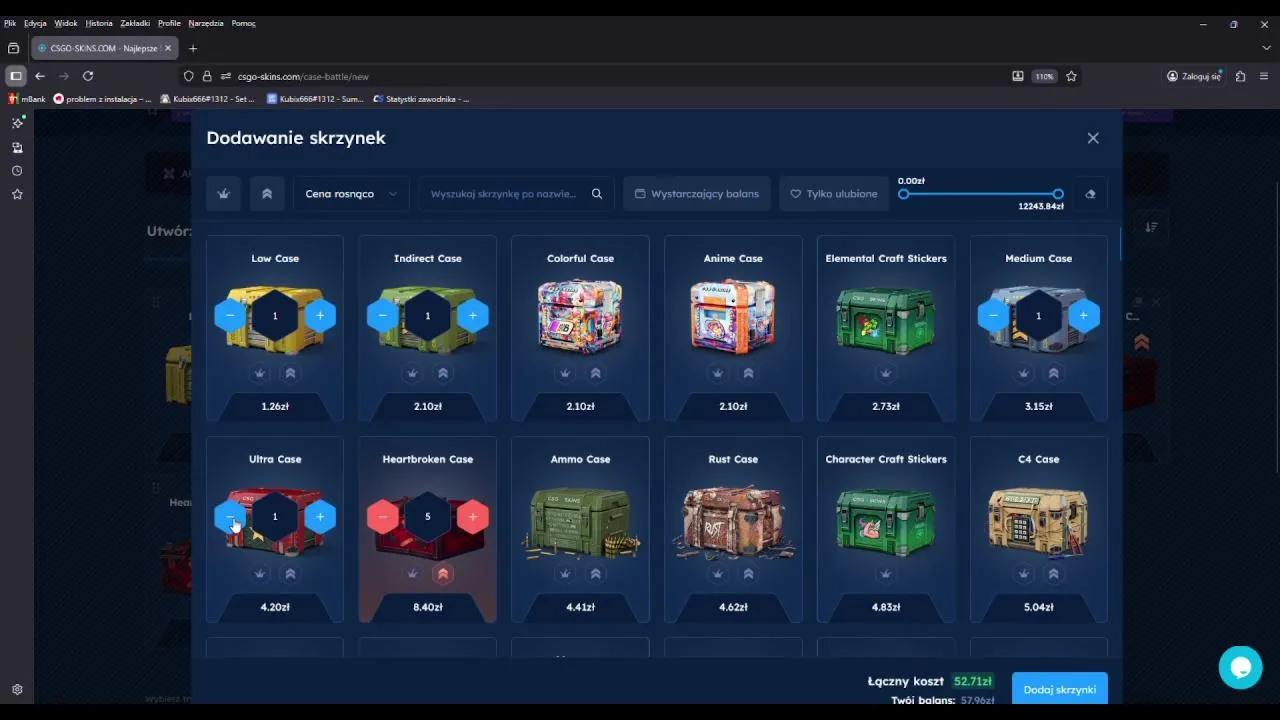Select the Ammo Case thumbnail
1280x720 pixels.
pyautogui.click(x=580, y=520)
